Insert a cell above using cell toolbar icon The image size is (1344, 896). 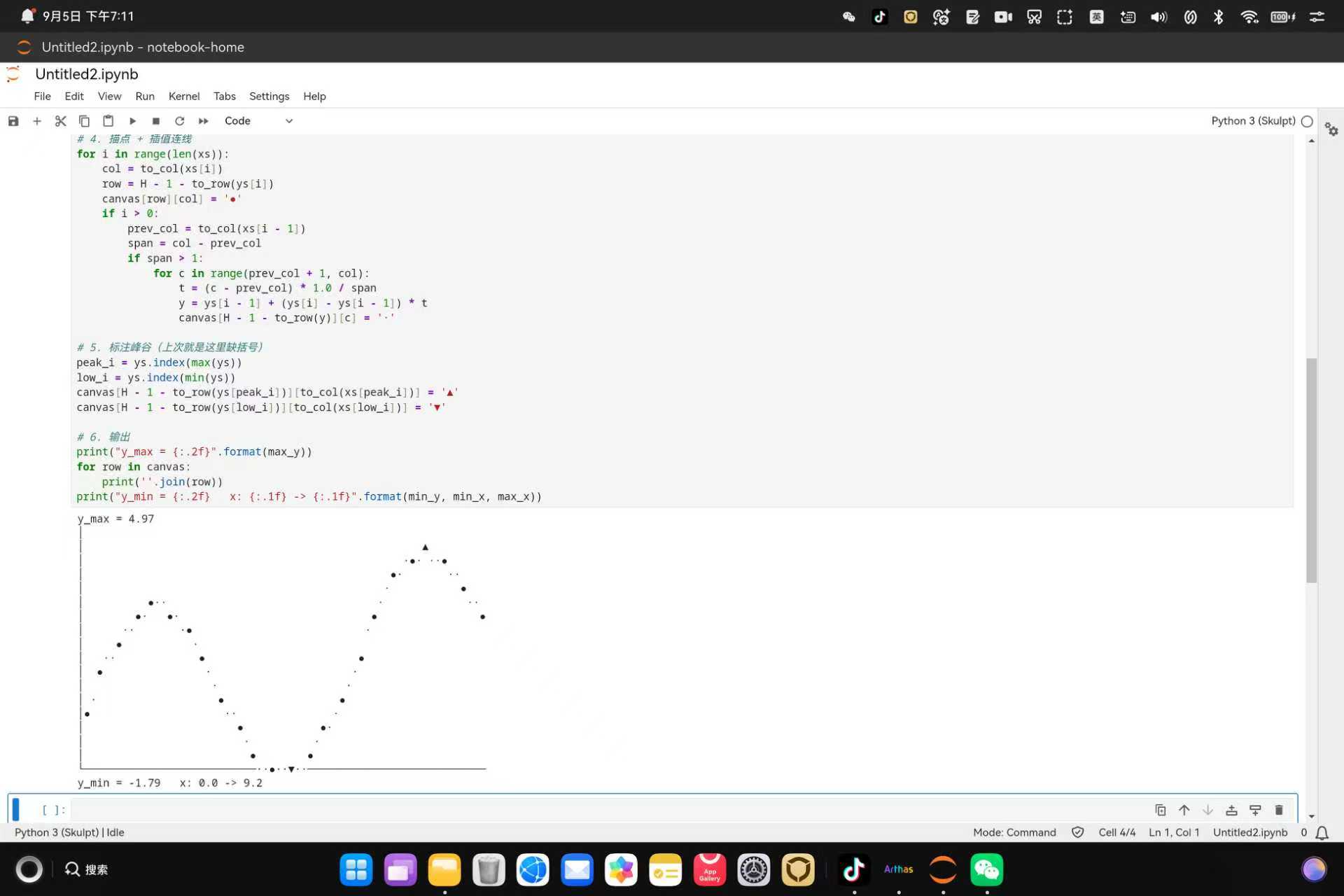tap(1232, 810)
